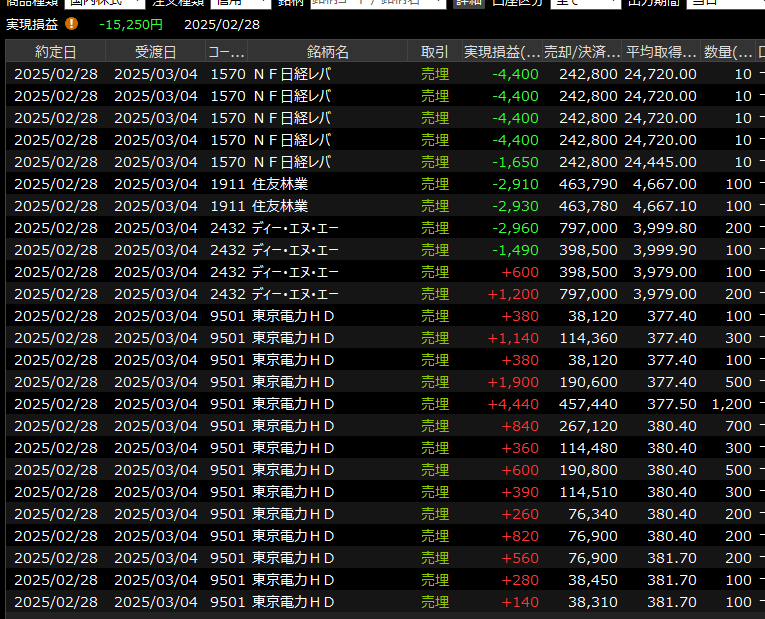This screenshot has width=765, height=619.
Task: Open the 注文種類 dropdown showing 信用
Action: 238,3
